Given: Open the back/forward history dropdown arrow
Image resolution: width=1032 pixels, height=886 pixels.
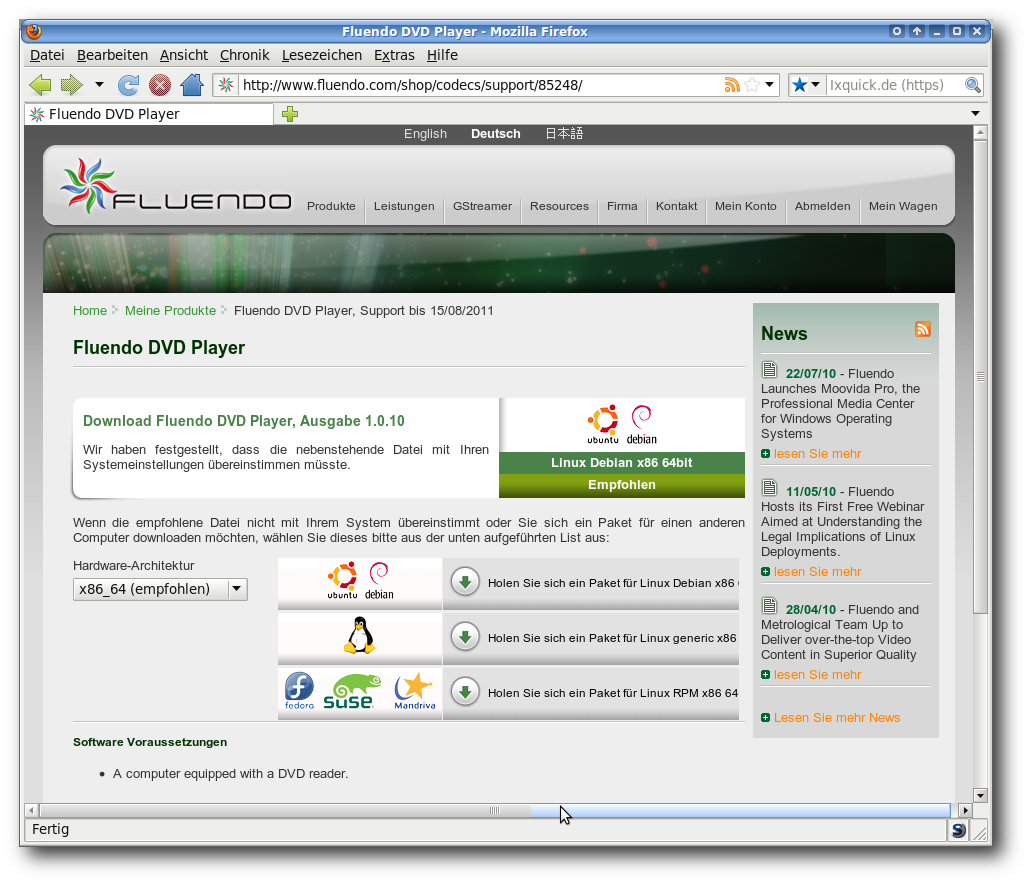Looking at the screenshot, I should [99, 85].
